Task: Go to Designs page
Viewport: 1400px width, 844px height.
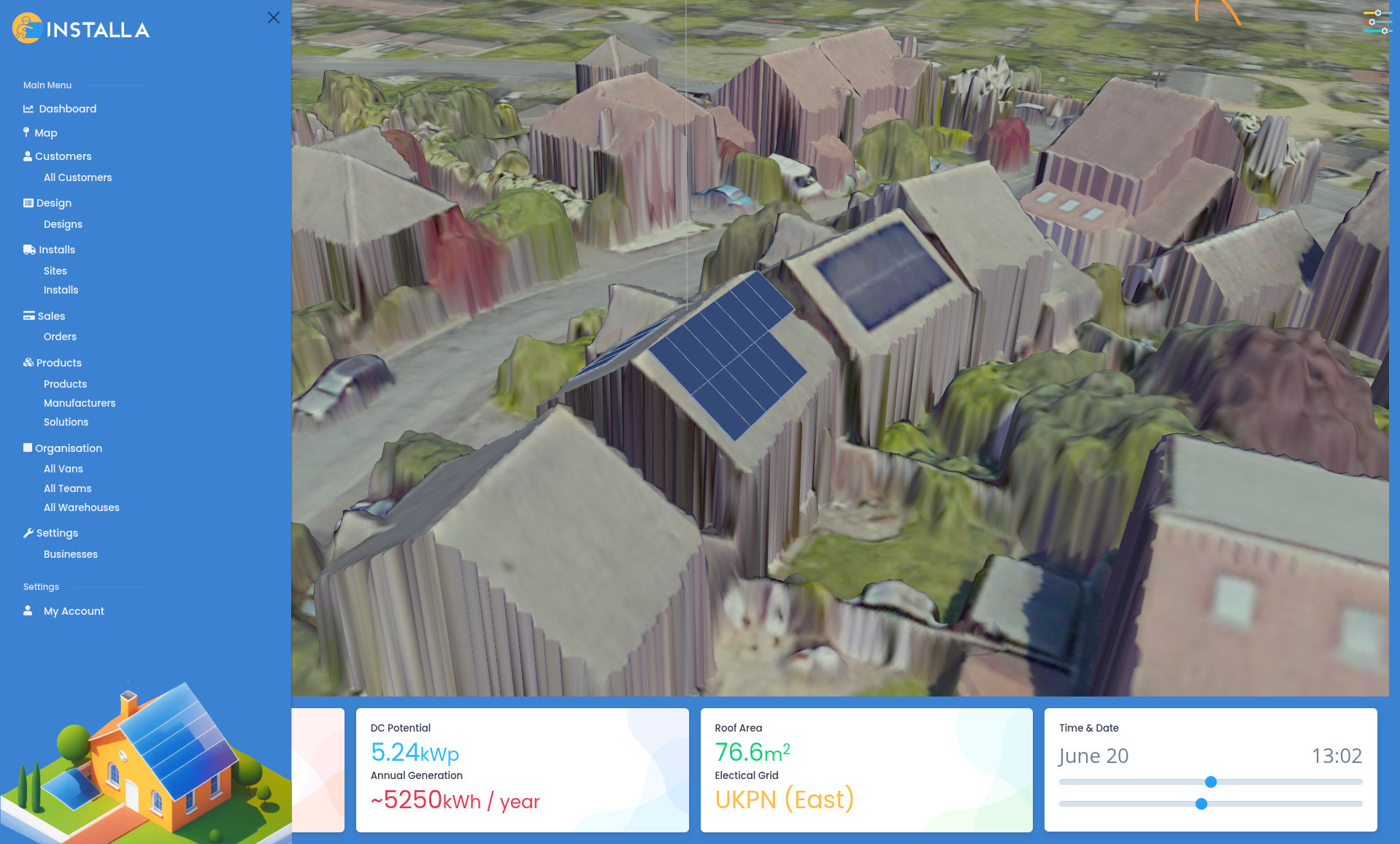Action: (63, 224)
